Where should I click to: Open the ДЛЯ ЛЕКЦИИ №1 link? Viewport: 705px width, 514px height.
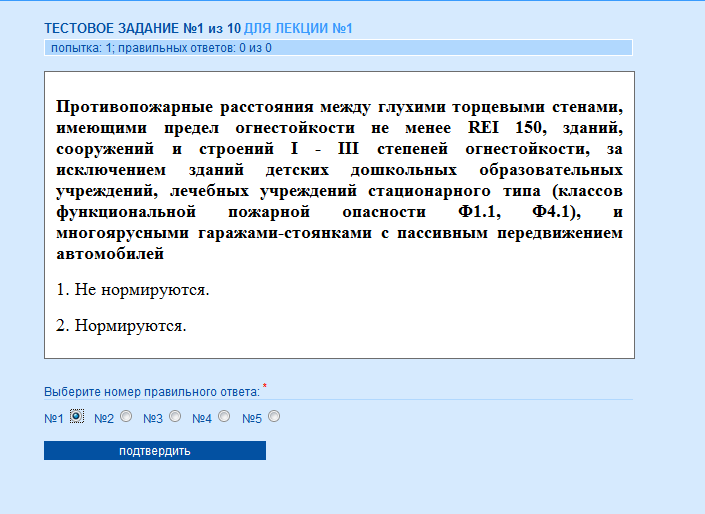(x=298, y=29)
